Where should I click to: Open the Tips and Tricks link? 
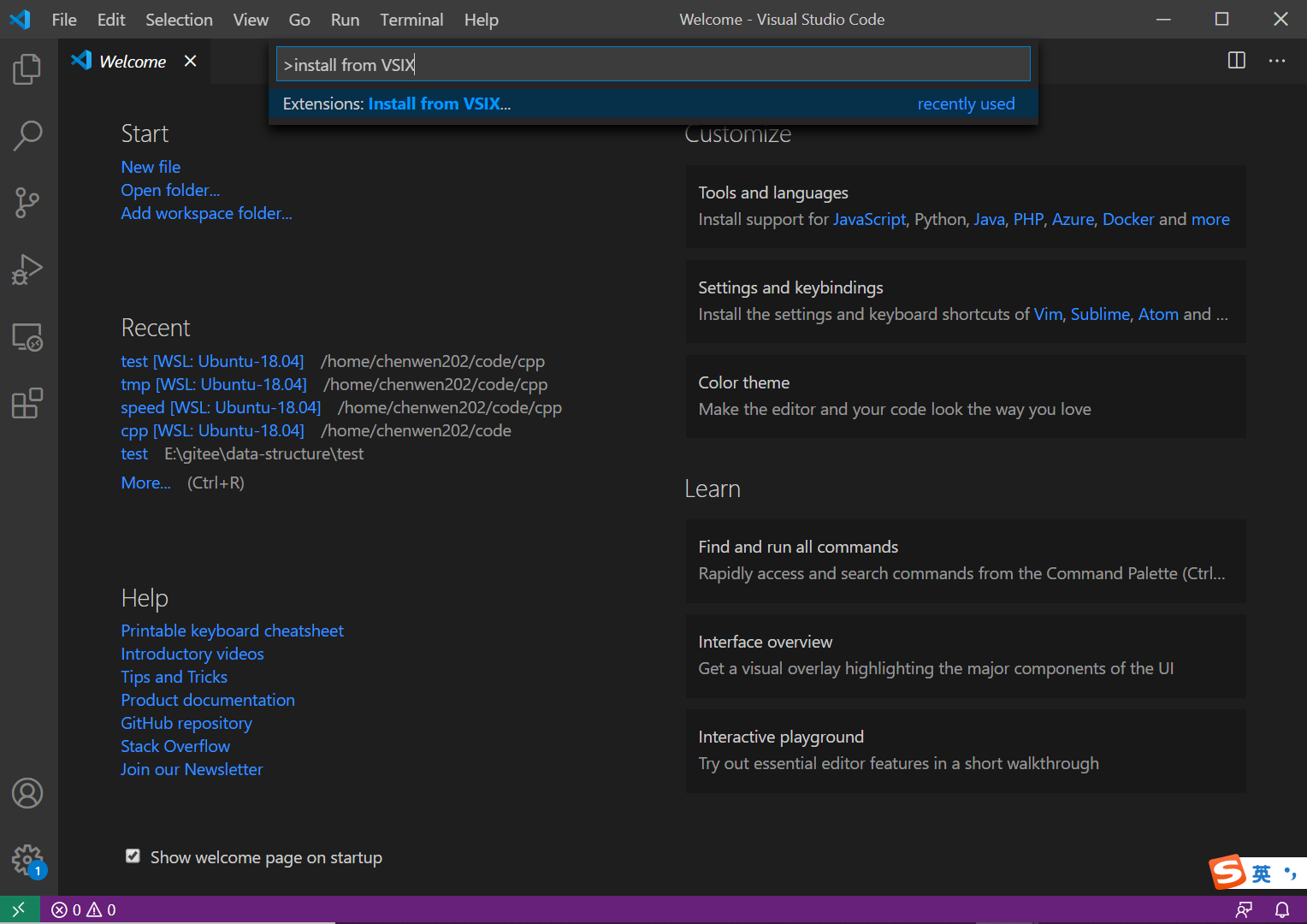coord(174,676)
